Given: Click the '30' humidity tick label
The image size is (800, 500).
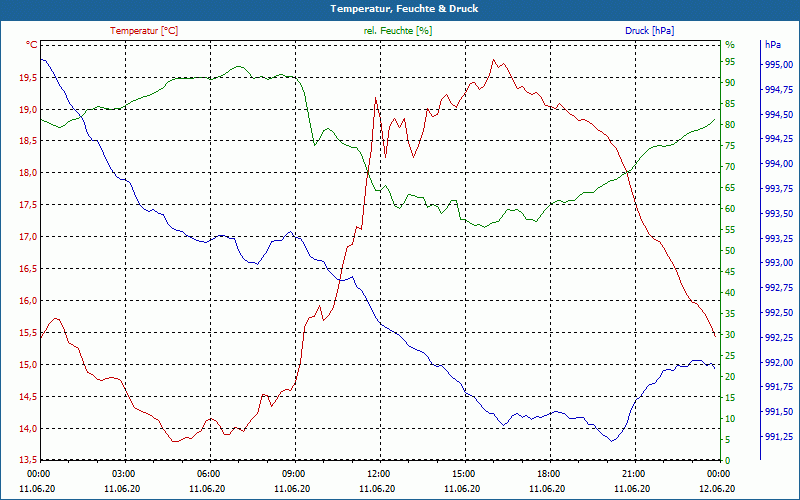Looking at the screenshot, I should coord(730,335).
